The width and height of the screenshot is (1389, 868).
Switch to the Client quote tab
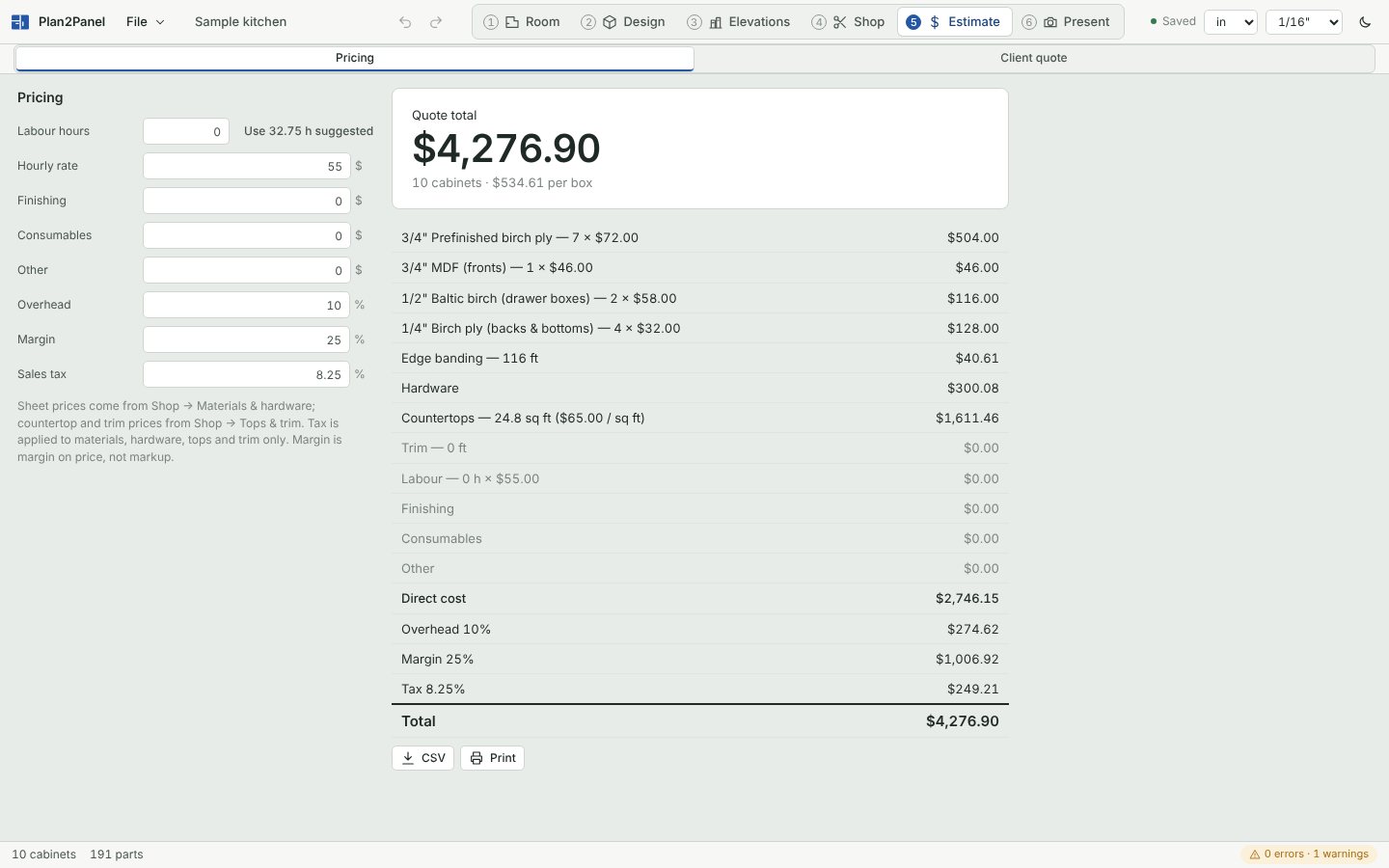click(x=1033, y=58)
